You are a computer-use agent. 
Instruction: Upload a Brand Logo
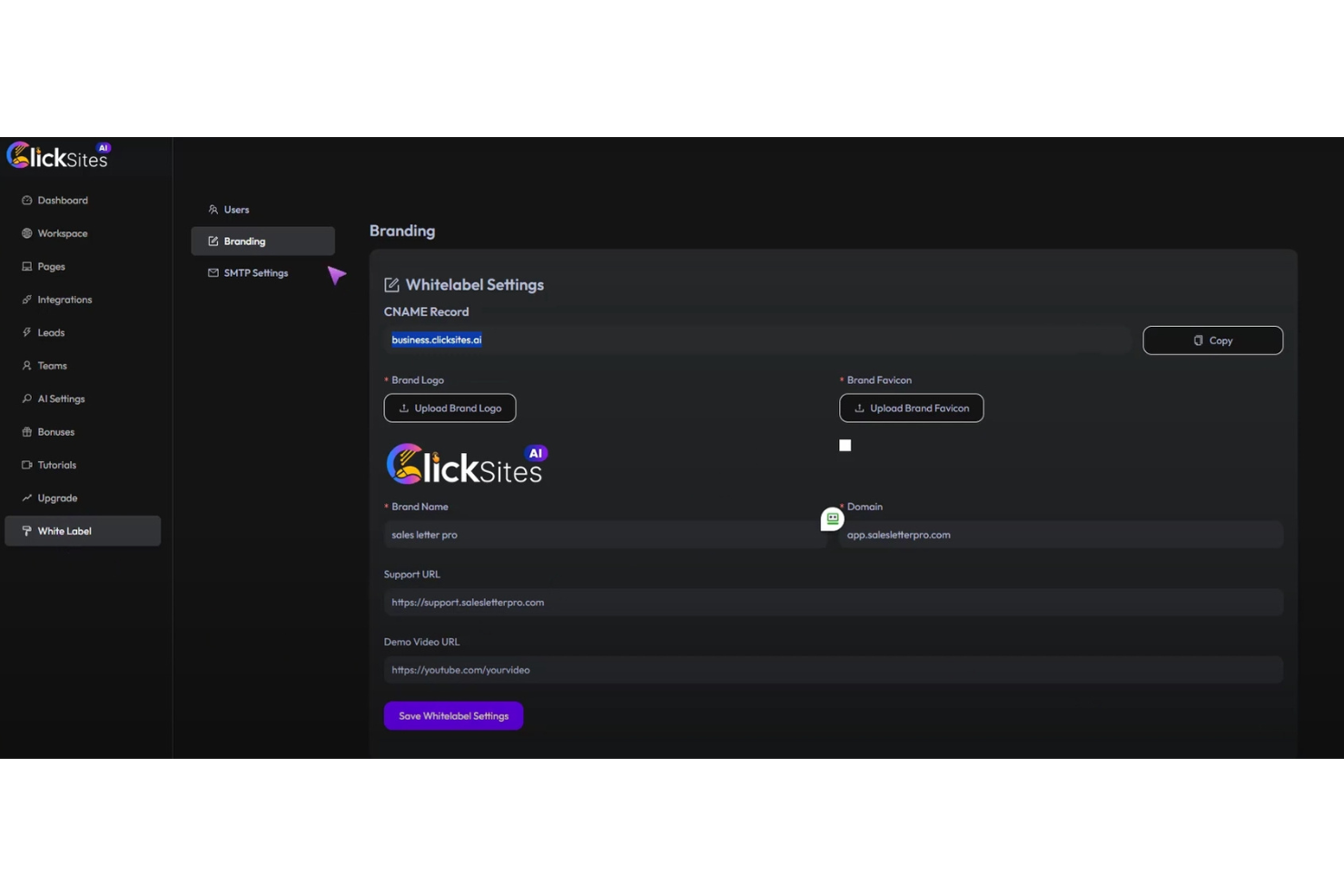(x=450, y=408)
